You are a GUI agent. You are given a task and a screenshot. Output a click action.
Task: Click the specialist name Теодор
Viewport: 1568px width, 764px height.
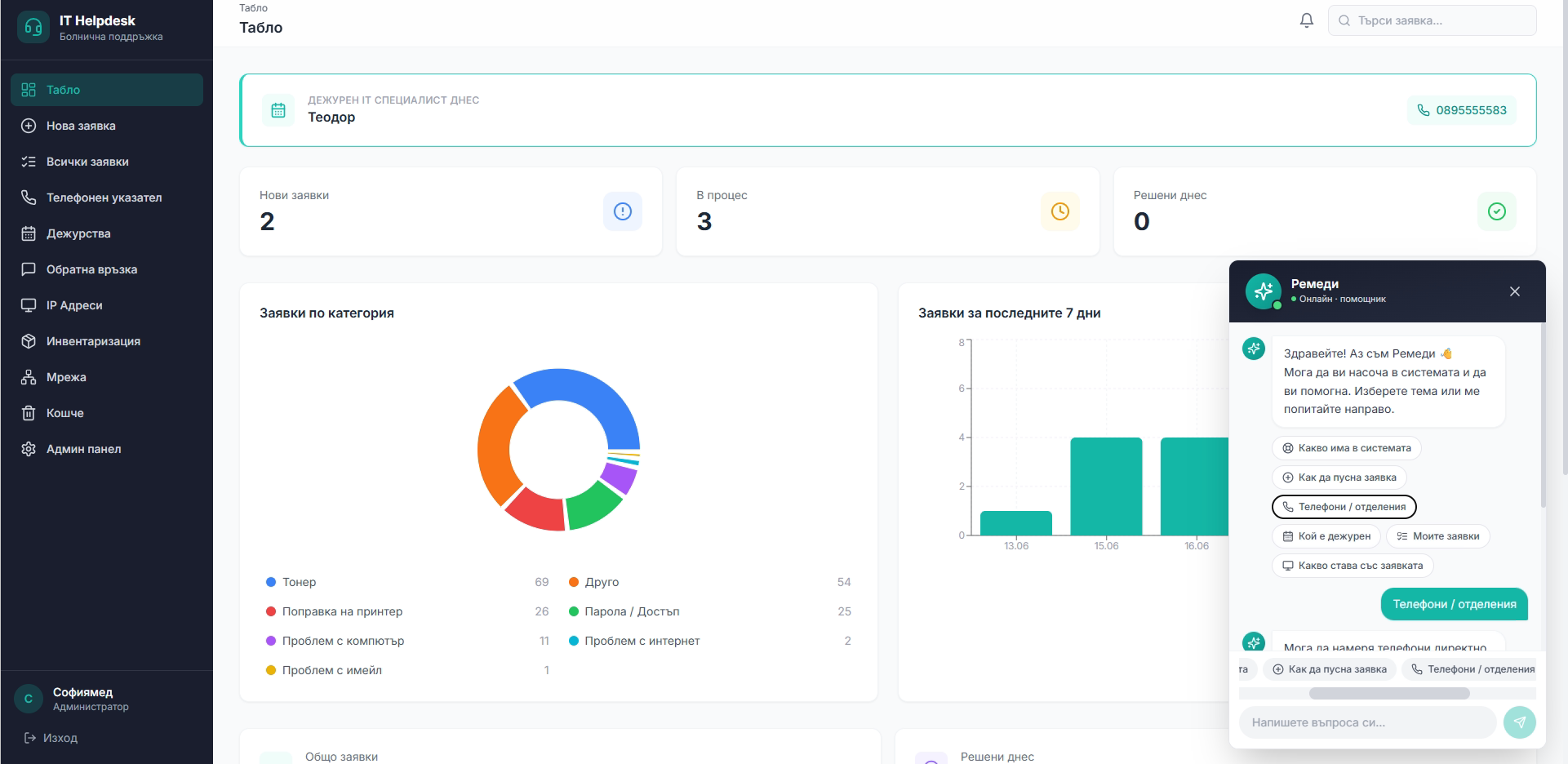click(331, 117)
